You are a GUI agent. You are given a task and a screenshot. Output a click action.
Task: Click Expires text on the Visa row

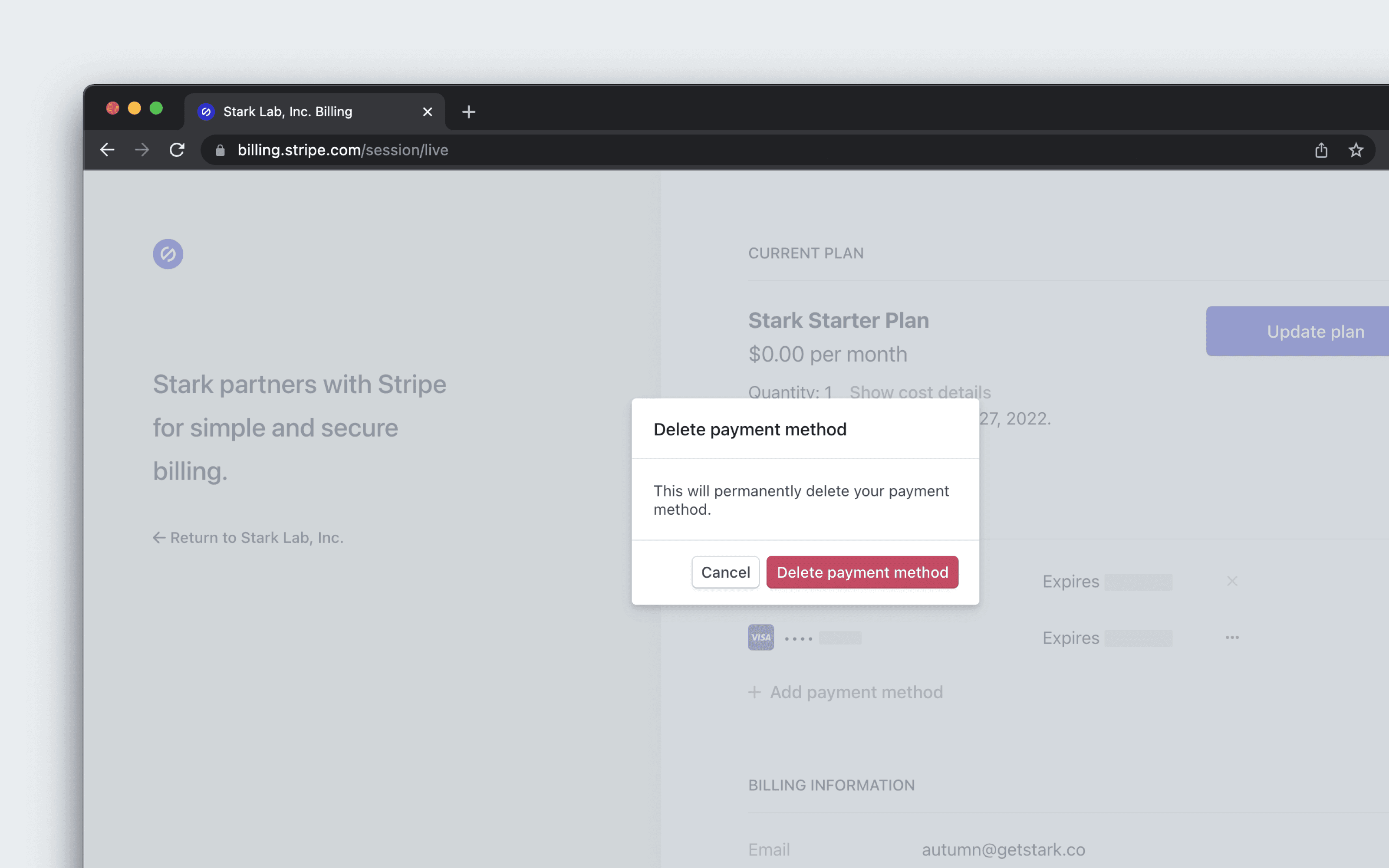click(x=1070, y=638)
